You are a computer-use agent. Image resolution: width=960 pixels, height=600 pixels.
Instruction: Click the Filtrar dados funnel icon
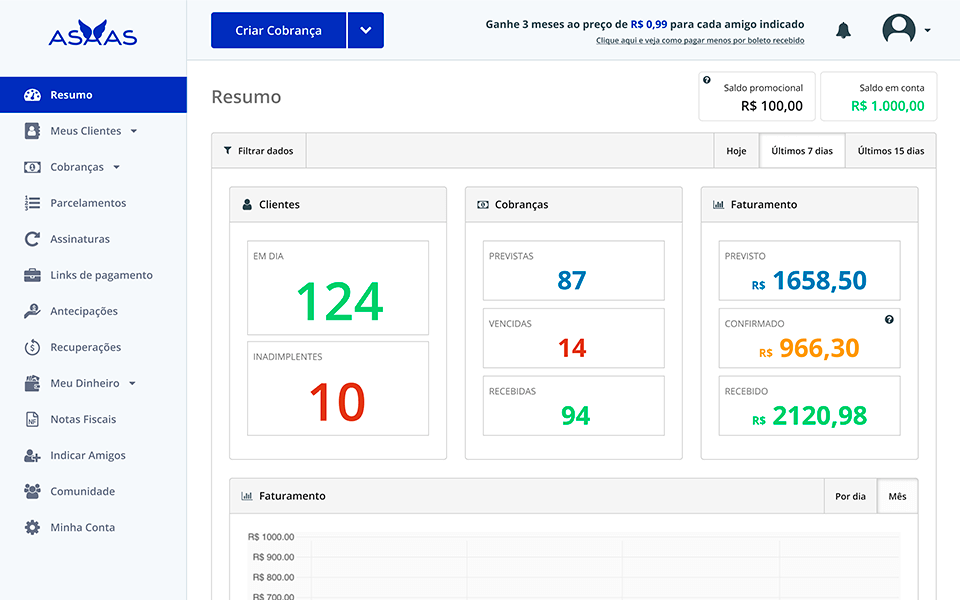pyautogui.click(x=228, y=150)
